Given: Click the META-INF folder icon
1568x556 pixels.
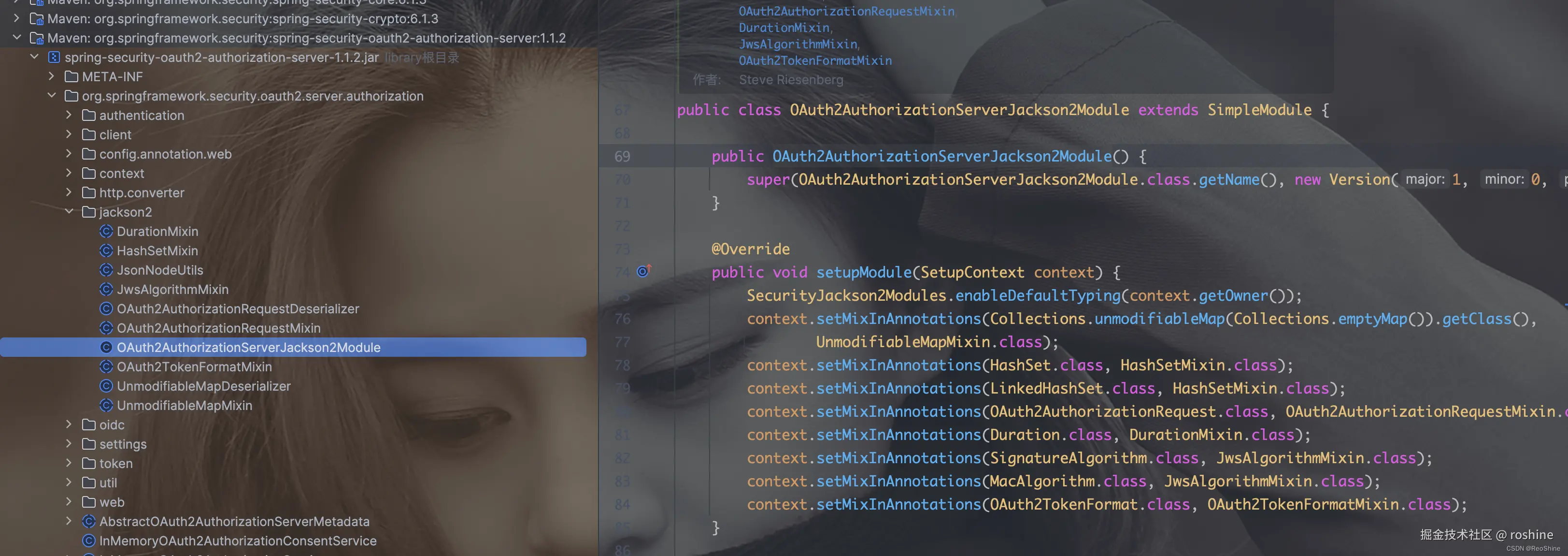Looking at the screenshot, I should [x=71, y=77].
